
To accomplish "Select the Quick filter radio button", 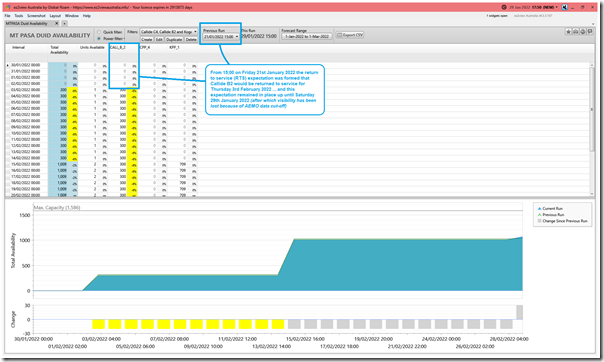I will [99, 32].
